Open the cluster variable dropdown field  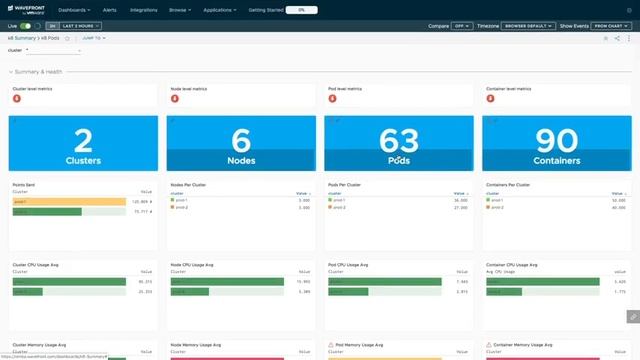point(53,50)
